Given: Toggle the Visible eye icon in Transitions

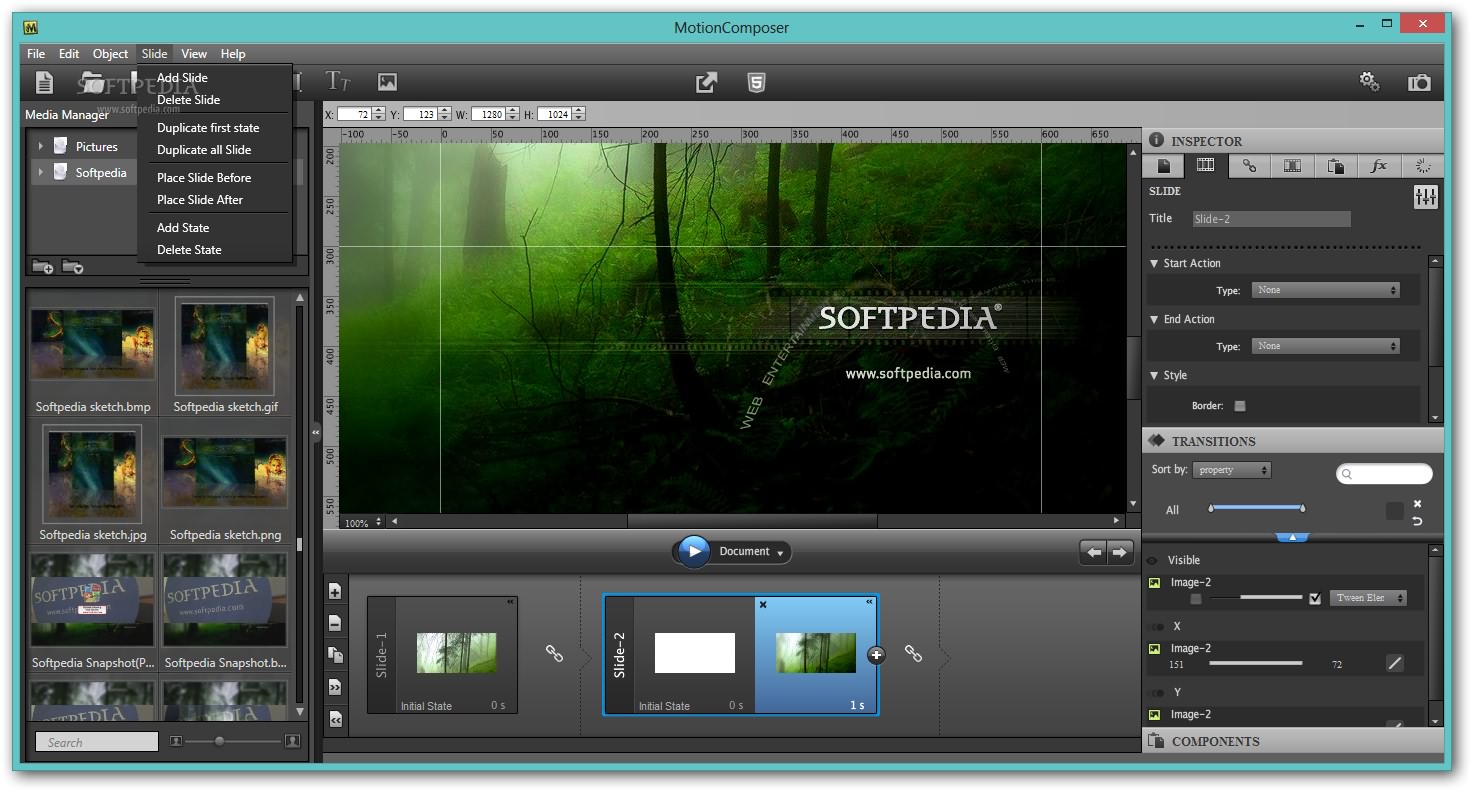Looking at the screenshot, I should click(x=1152, y=561).
